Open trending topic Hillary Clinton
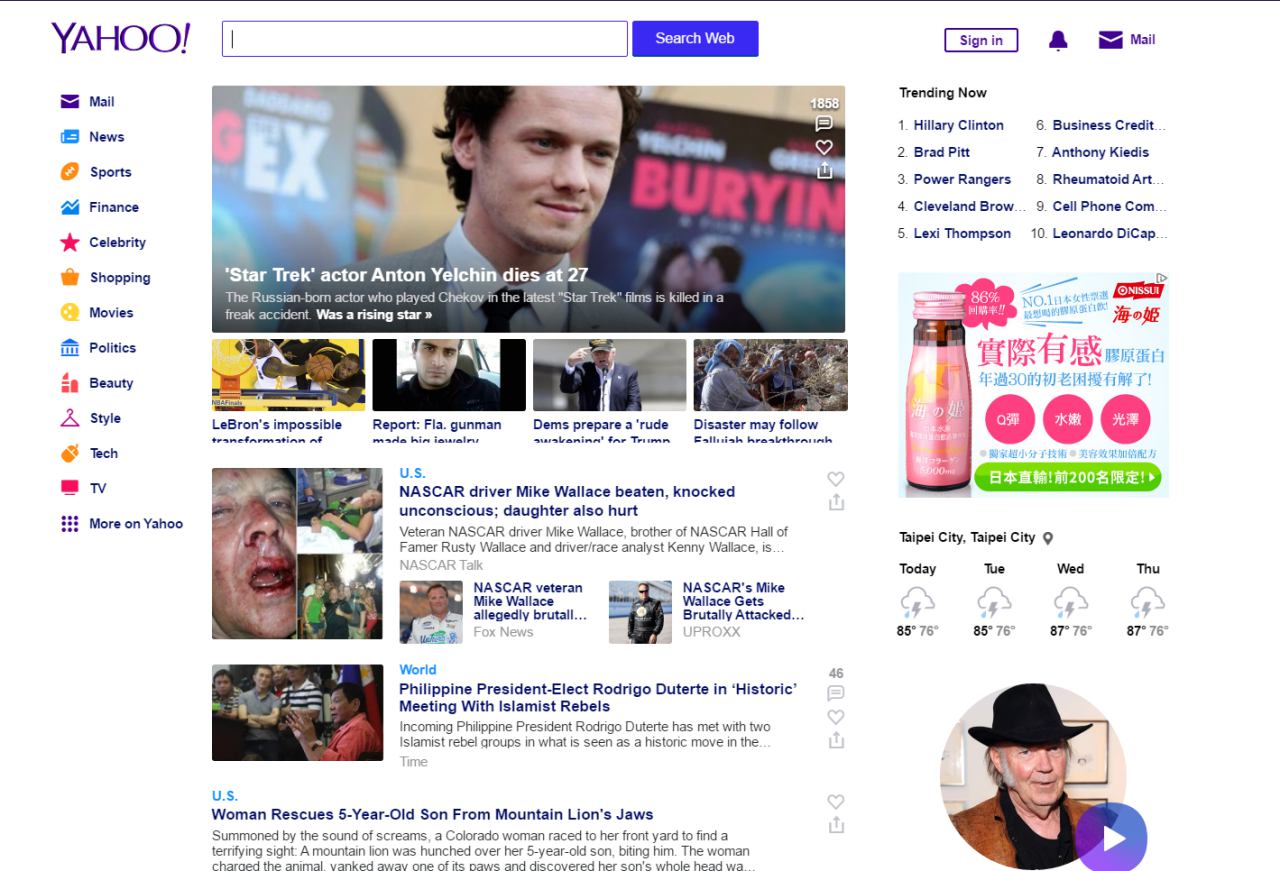The width and height of the screenshot is (1280, 871). pos(958,125)
